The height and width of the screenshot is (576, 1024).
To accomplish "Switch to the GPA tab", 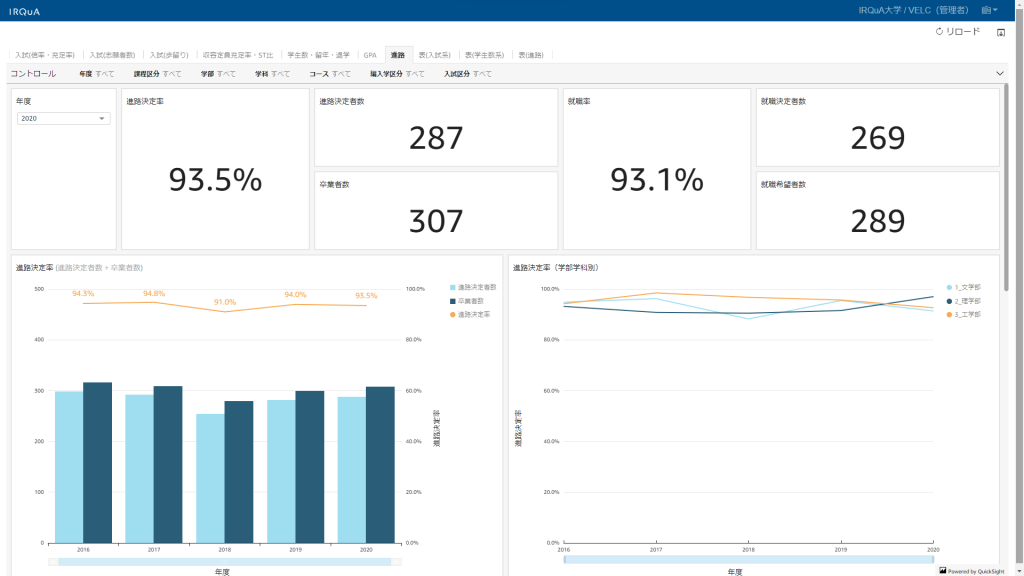I will (x=370, y=55).
